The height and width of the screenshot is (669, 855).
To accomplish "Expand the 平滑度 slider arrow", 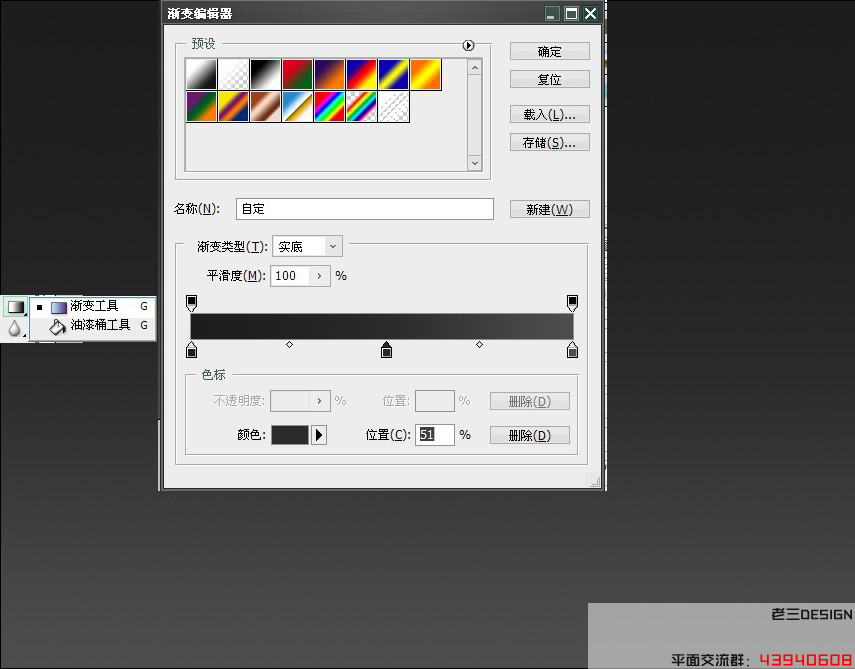I will (319, 276).
